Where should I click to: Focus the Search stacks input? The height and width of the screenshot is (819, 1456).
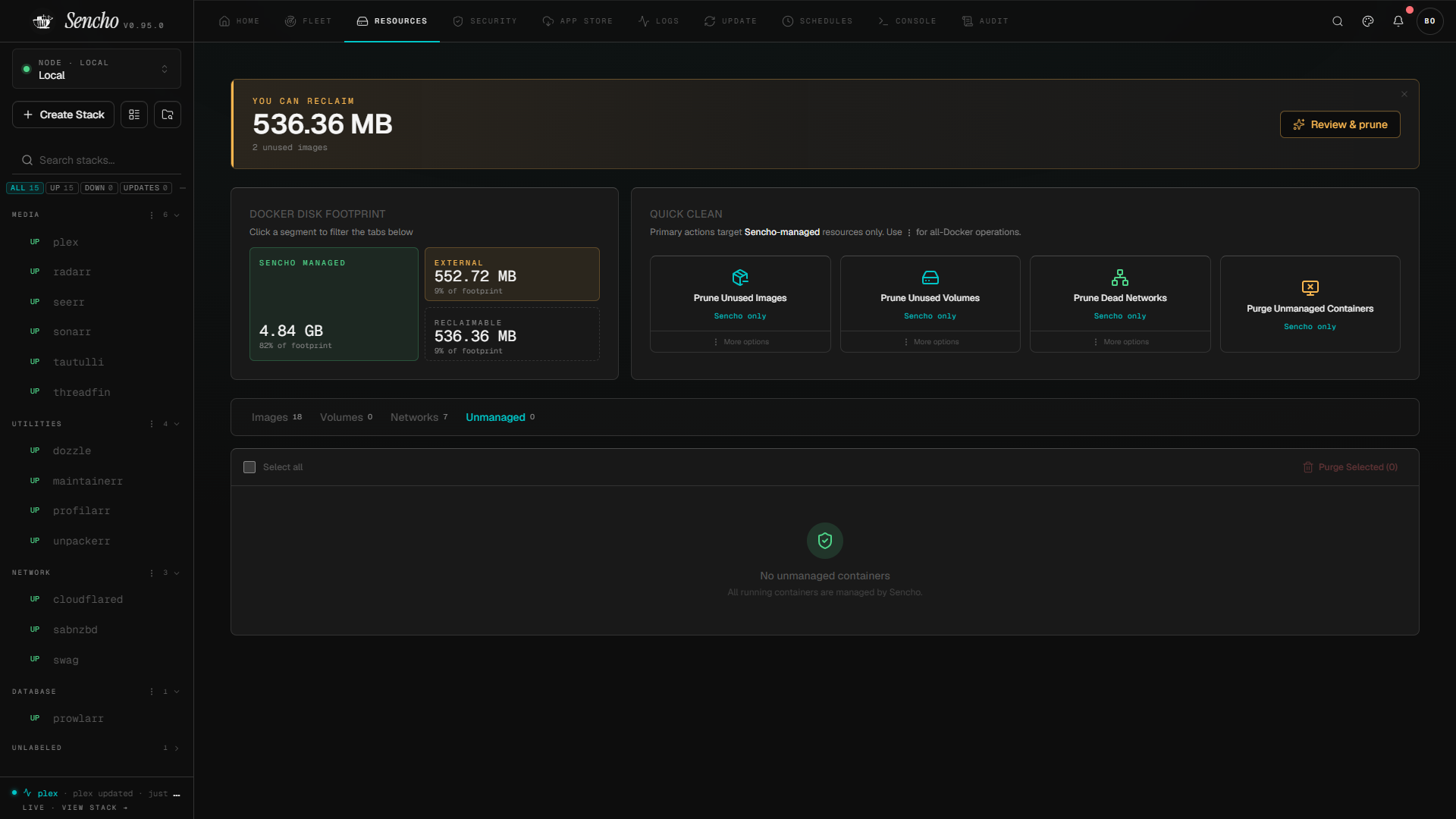pyautogui.click(x=96, y=160)
